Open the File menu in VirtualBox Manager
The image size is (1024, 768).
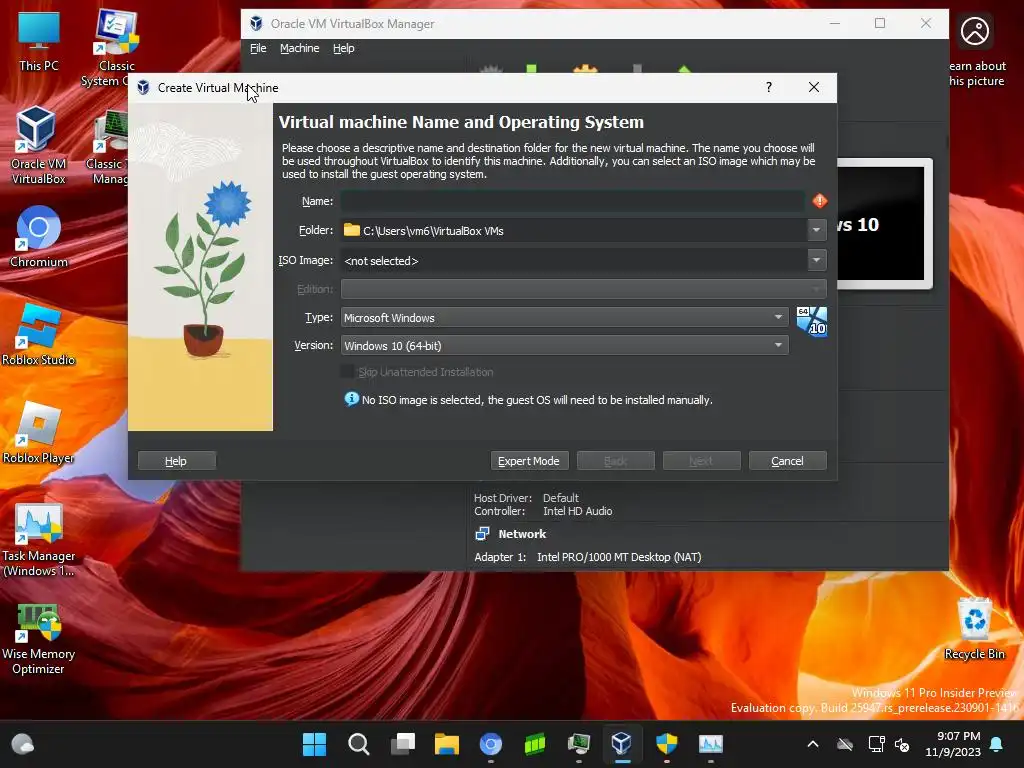[x=258, y=48]
